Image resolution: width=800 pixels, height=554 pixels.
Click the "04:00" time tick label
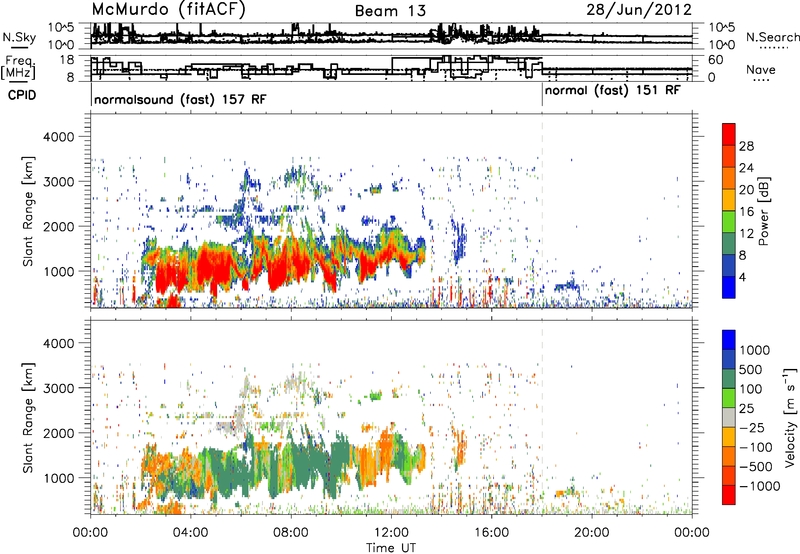coord(190,533)
